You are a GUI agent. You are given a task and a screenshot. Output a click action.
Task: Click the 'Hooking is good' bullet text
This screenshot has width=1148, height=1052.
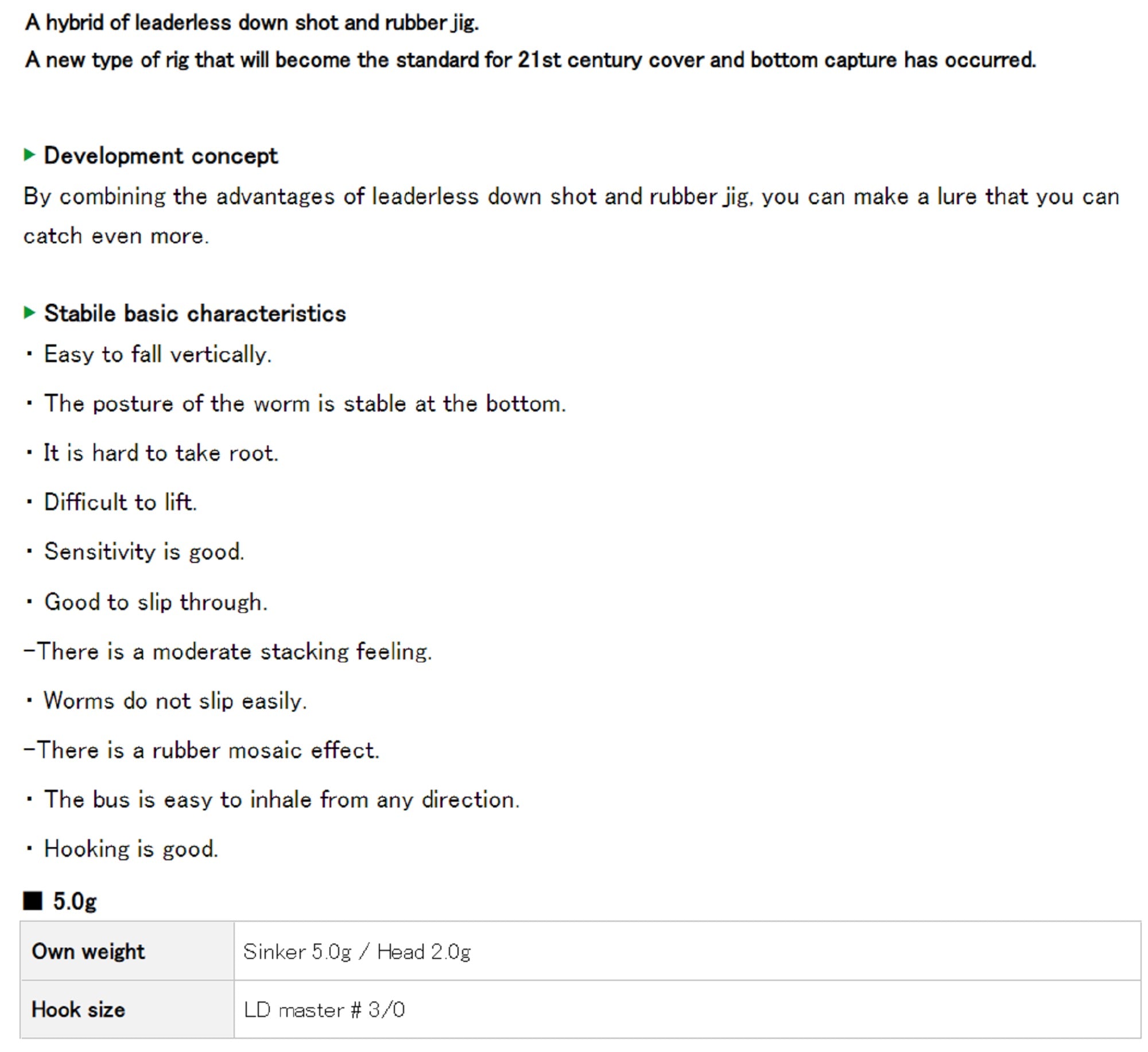coord(131,849)
